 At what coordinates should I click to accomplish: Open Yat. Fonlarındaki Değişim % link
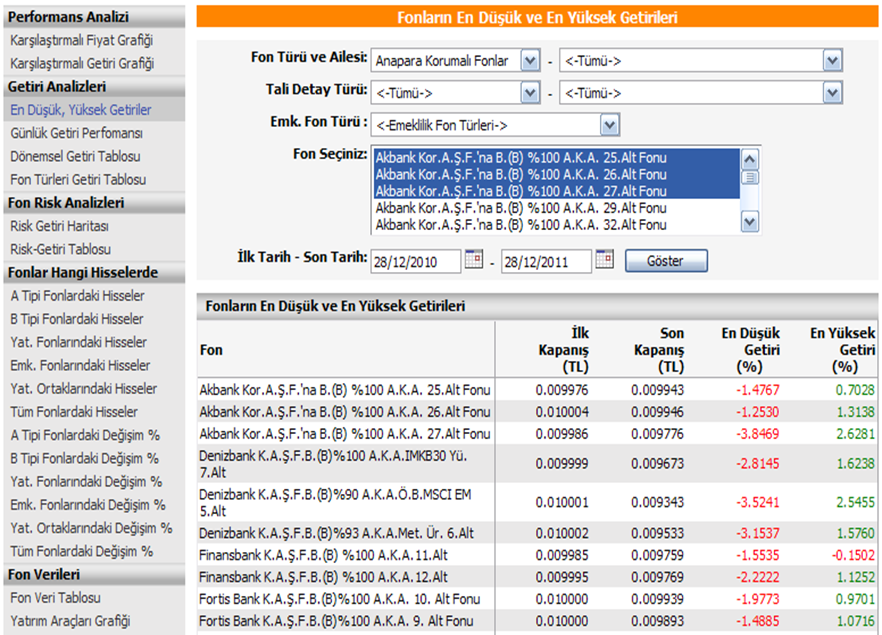86,482
